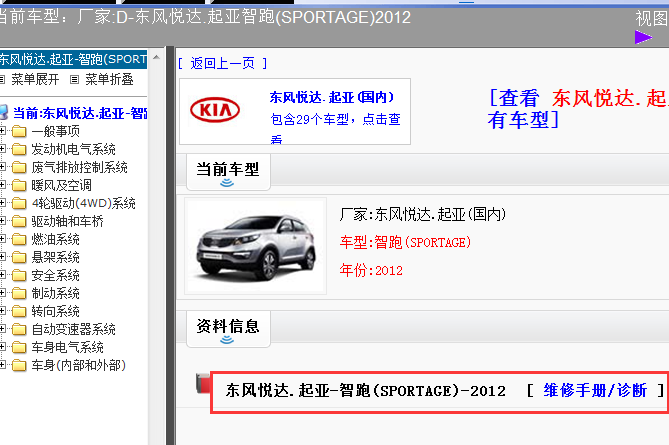This screenshot has width=669, height=445.
Task: Expand the 制动系统 tree node
Action: coord(2,293)
